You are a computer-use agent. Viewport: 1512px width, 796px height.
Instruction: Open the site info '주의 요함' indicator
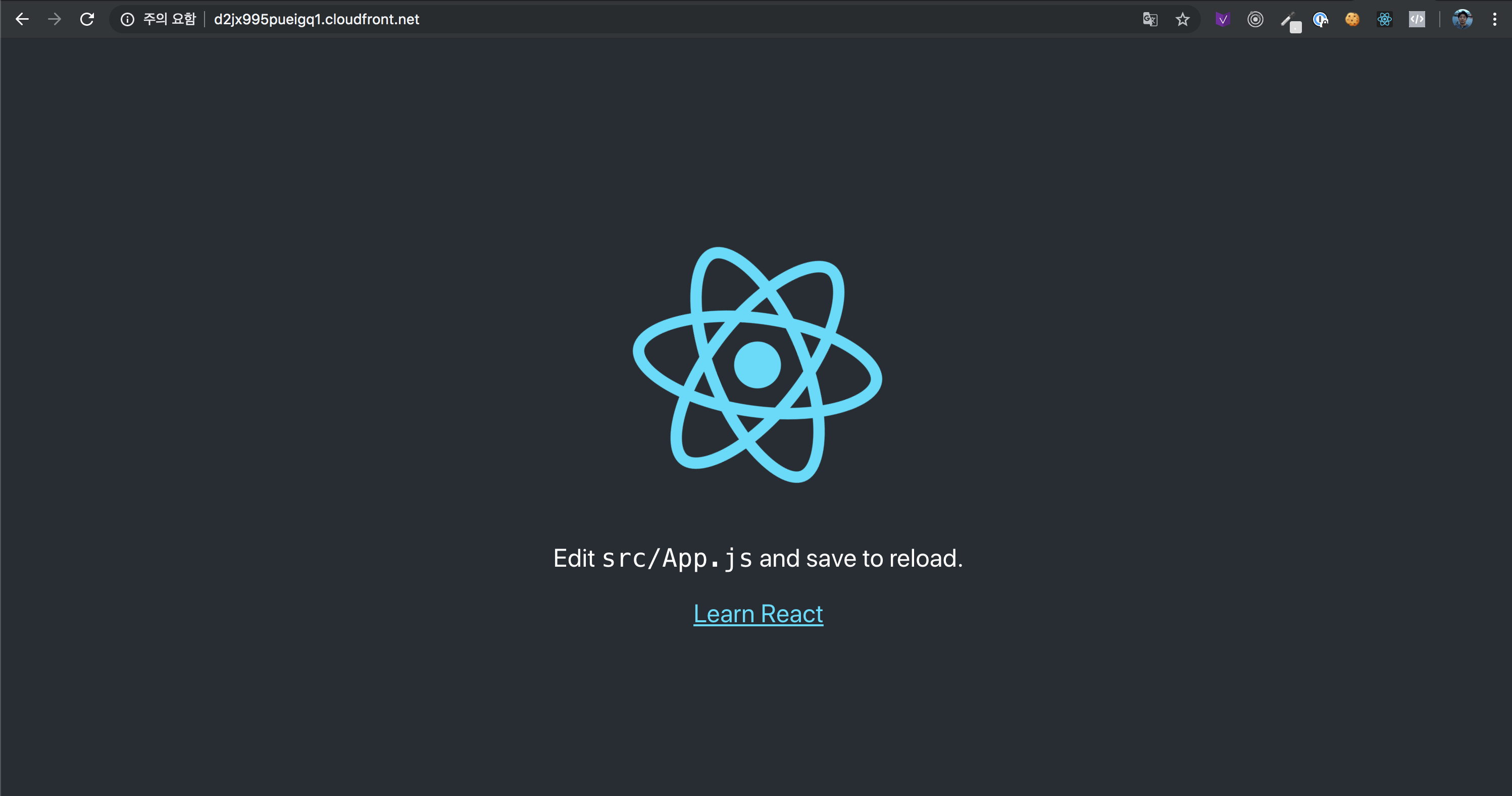click(158, 19)
